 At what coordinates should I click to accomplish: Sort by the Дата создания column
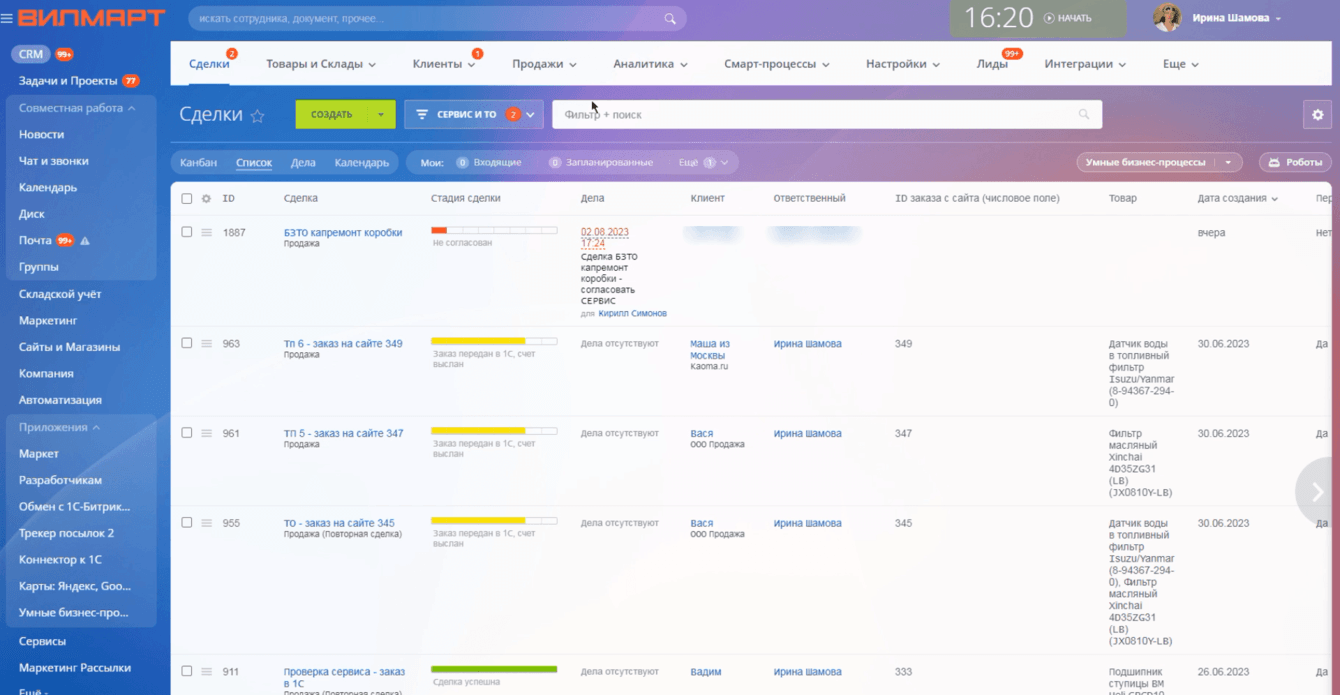click(x=1237, y=198)
